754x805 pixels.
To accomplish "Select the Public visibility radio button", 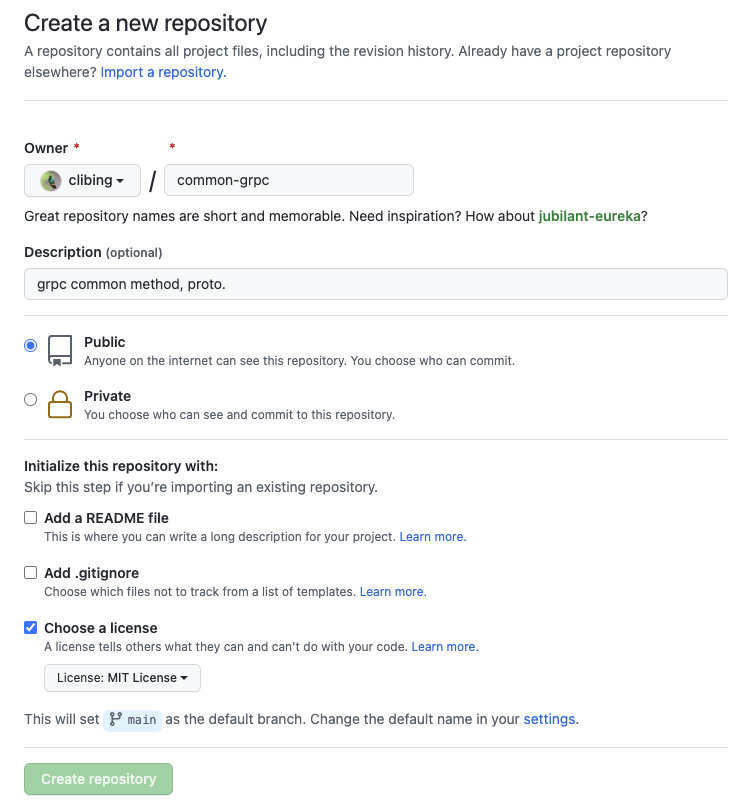I will tap(31, 345).
